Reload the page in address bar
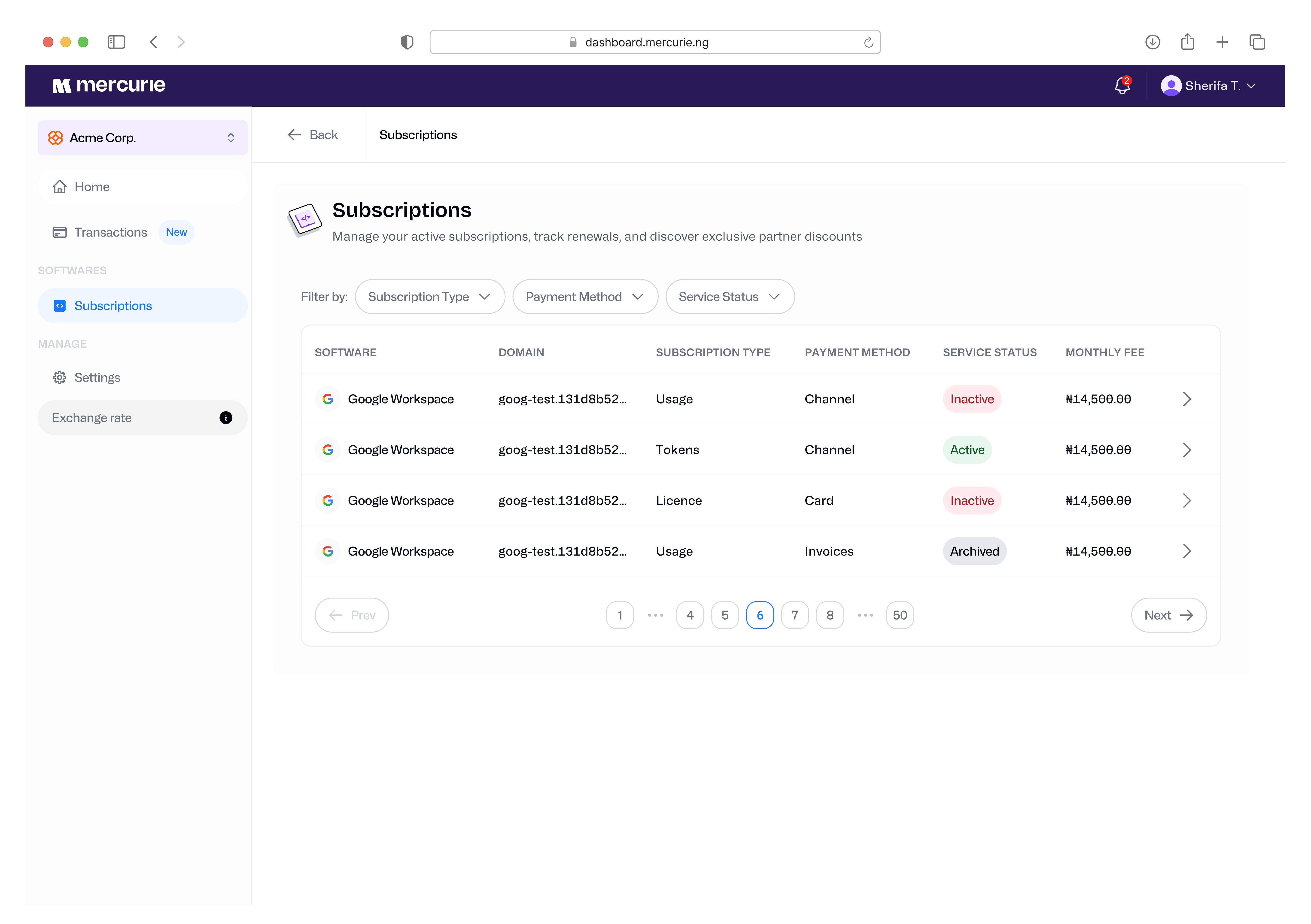 868,42
